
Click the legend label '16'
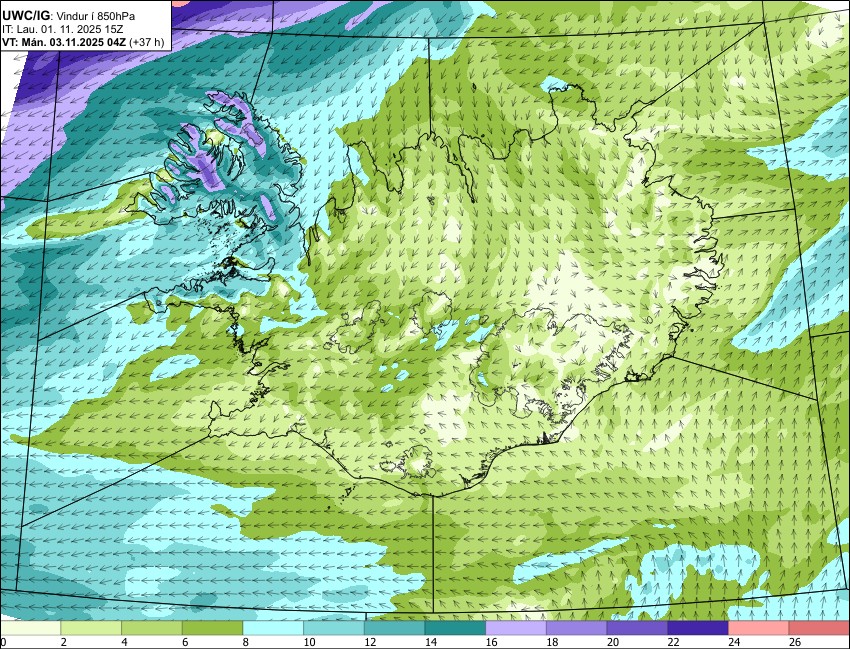(491, 642)
